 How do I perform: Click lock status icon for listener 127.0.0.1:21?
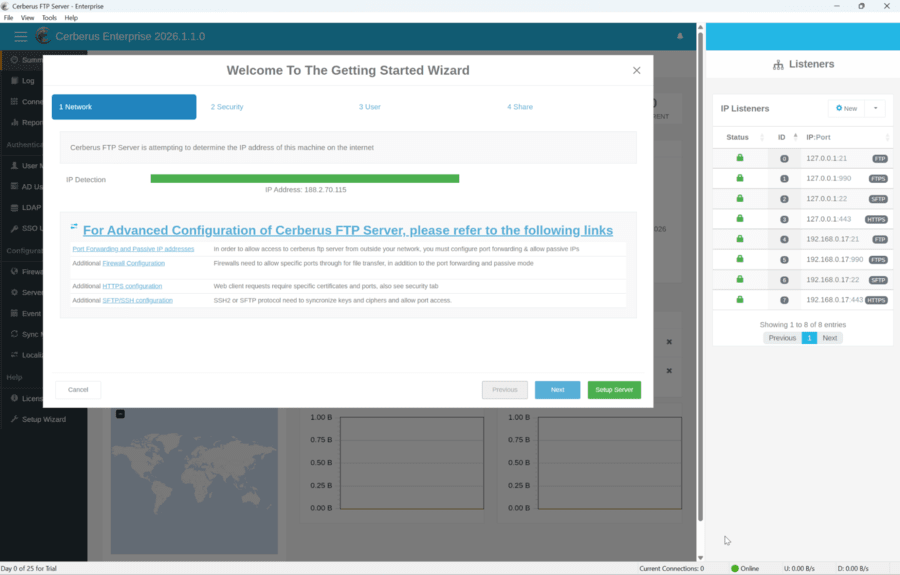[x=740, y=158]
